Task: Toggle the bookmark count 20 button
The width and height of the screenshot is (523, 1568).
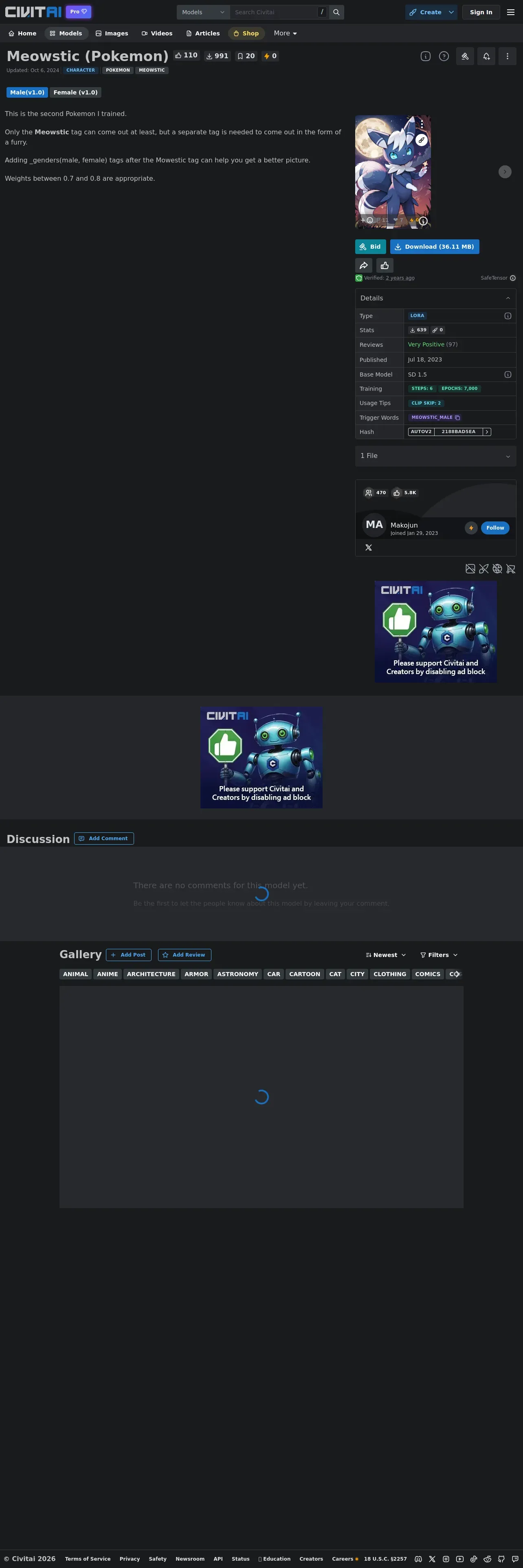Action: click(x=246, y=56)
